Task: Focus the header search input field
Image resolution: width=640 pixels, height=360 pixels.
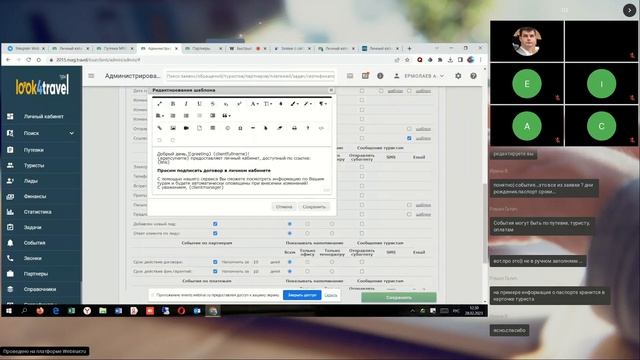Action: tap(250, 76)
